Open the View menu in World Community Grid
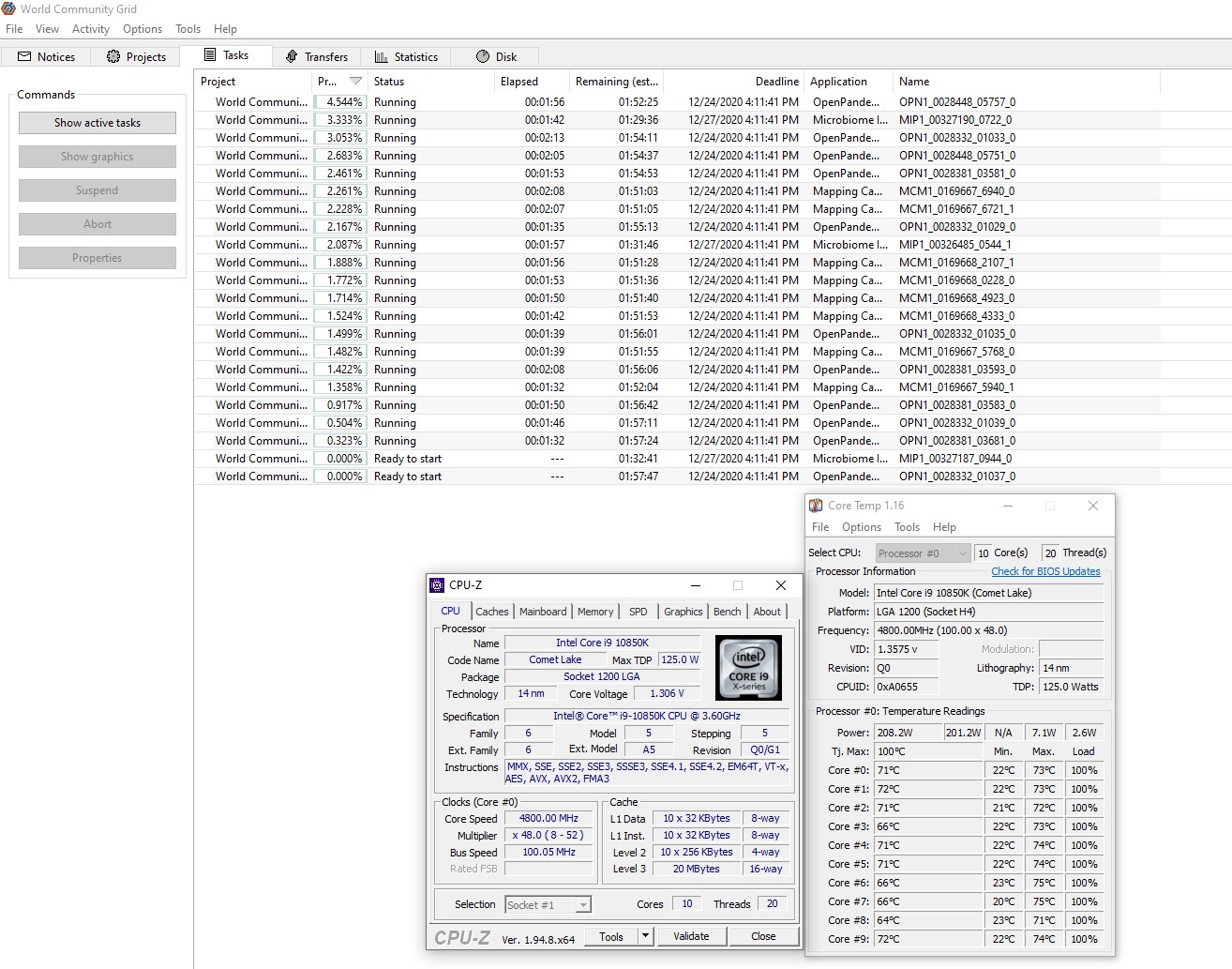 tap(47, 29)
